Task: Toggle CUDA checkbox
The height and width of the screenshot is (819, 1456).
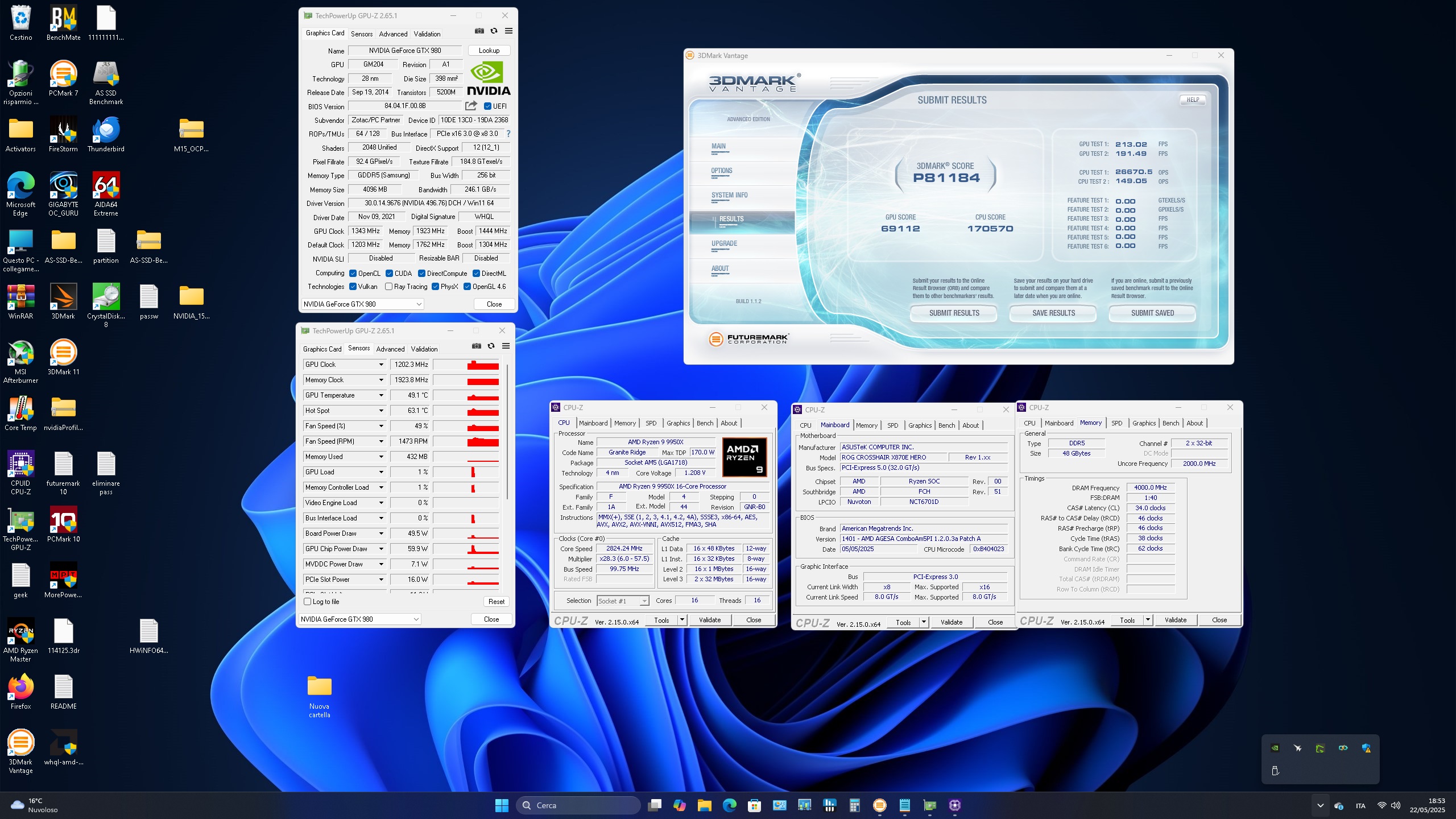Action: (390, 274)
